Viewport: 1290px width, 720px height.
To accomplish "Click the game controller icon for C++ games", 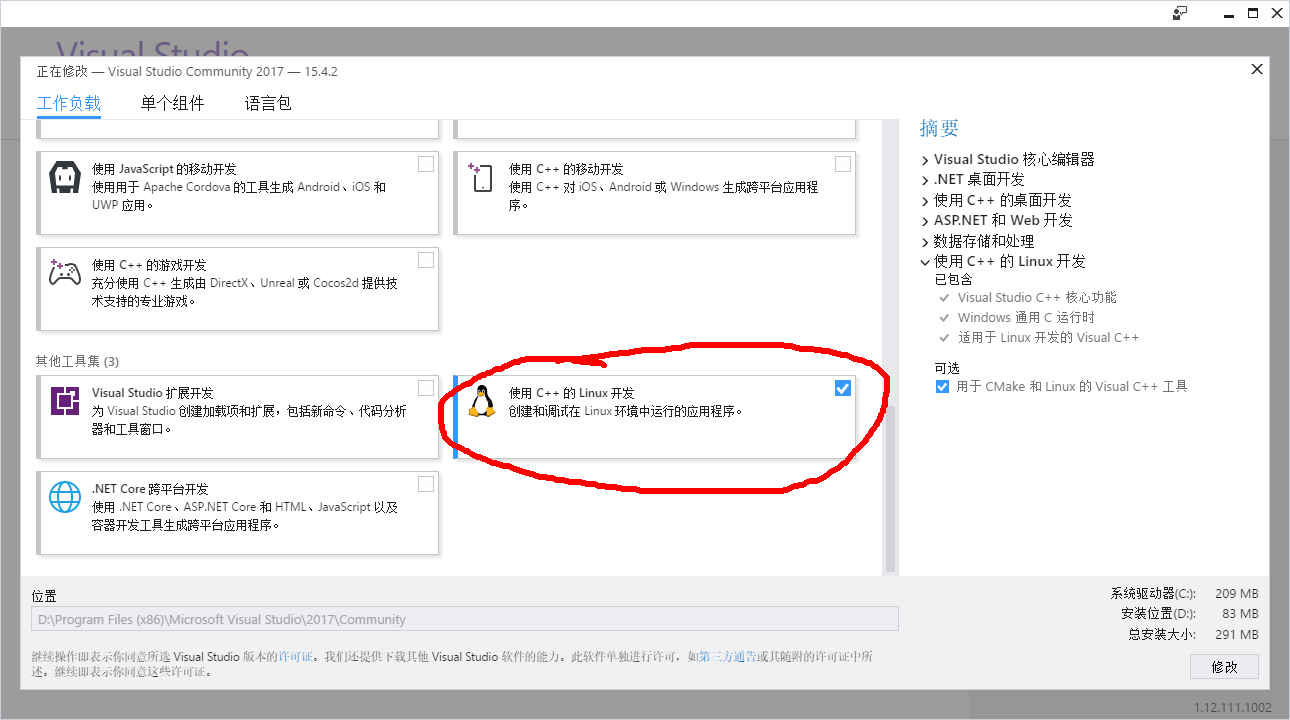I will click(65, 273).
